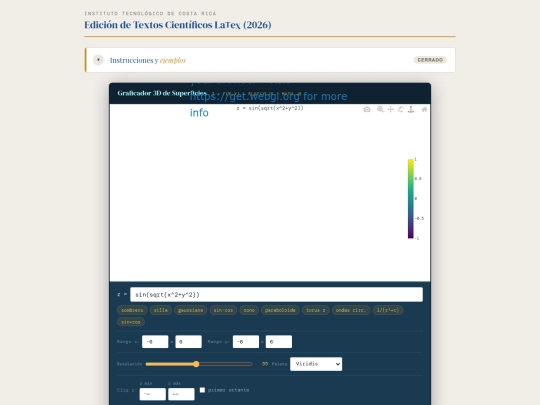Load the 1/(r²+c) preset
The width and height of the screenshot is (540, 405).
click(x=388, y=310)
